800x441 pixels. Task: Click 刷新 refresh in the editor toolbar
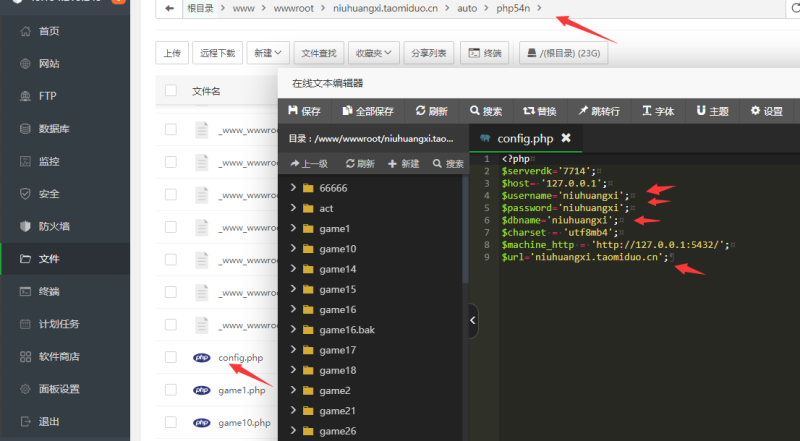432,111
